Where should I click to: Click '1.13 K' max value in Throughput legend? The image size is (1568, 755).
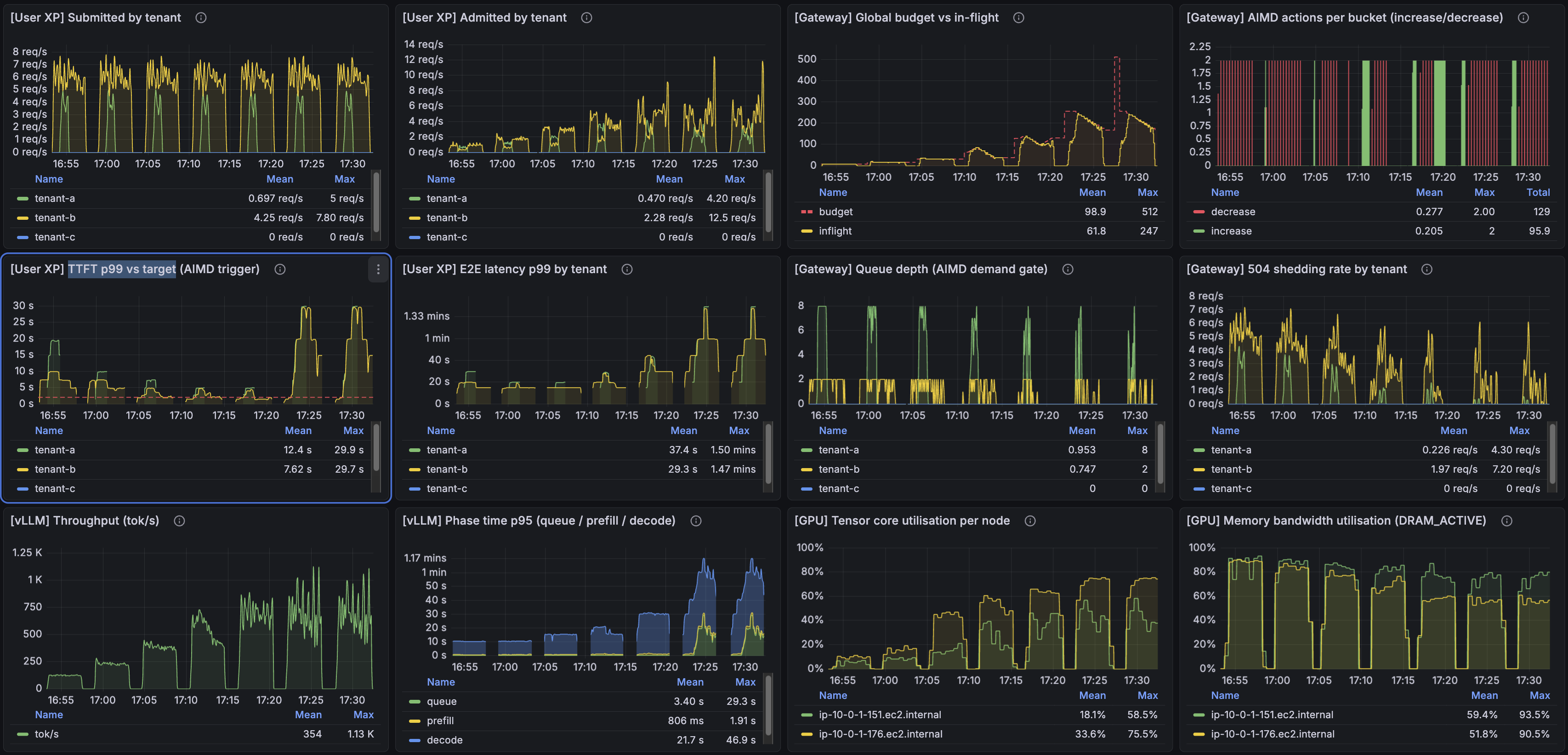click(360, 734)
